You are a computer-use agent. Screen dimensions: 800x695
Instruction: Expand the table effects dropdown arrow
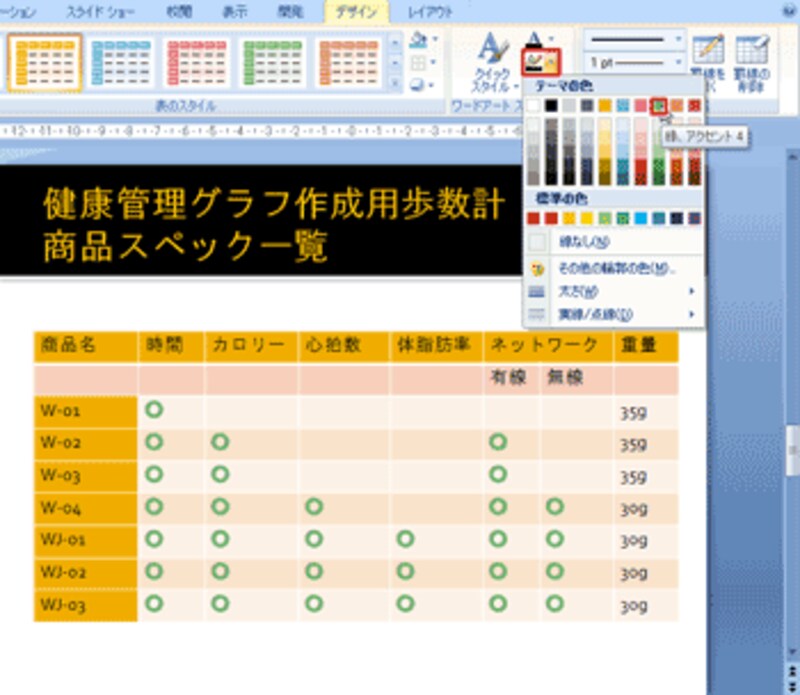point(432,85)
